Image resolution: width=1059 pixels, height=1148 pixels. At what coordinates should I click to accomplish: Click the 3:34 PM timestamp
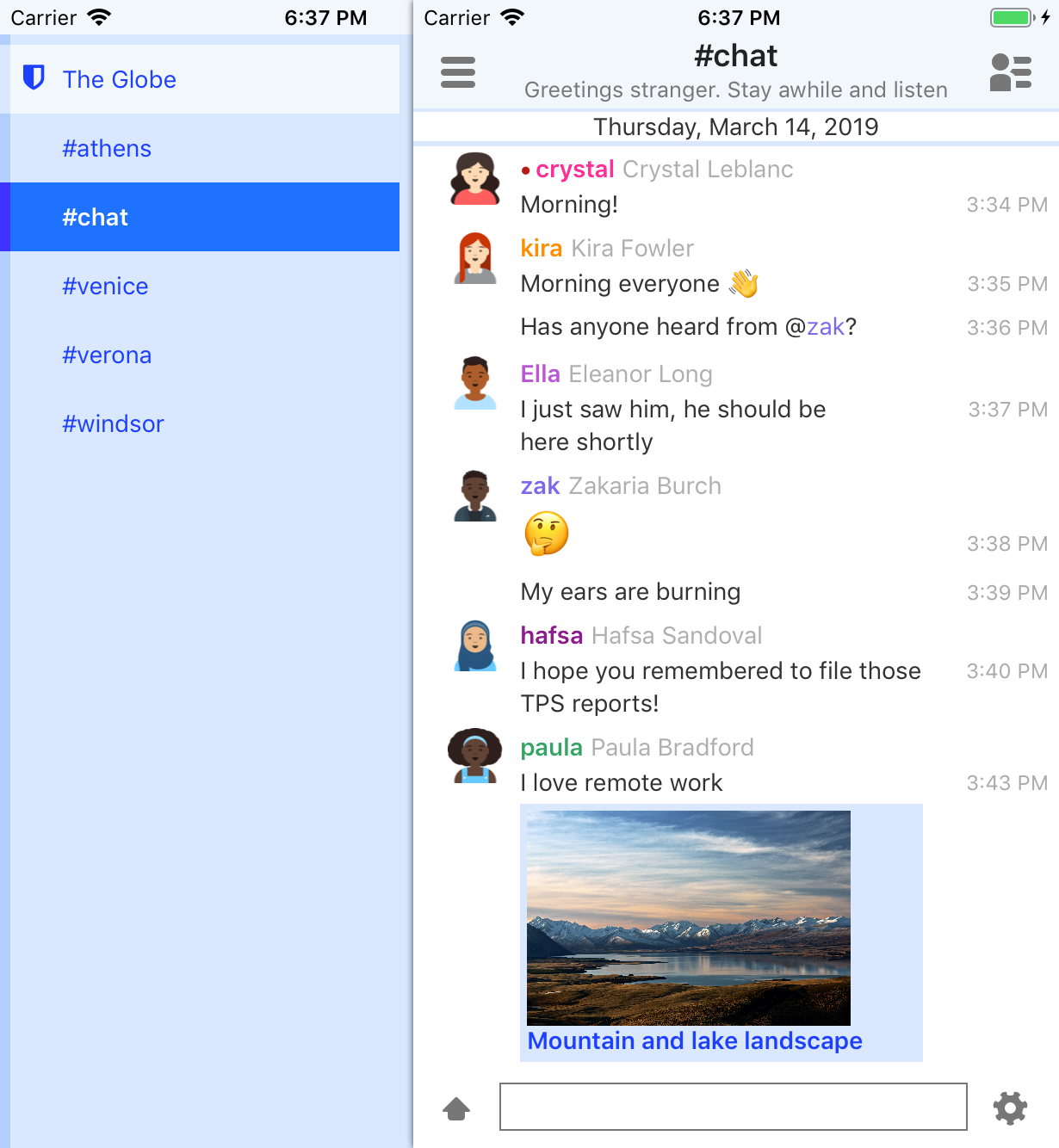pos(1007,205)
